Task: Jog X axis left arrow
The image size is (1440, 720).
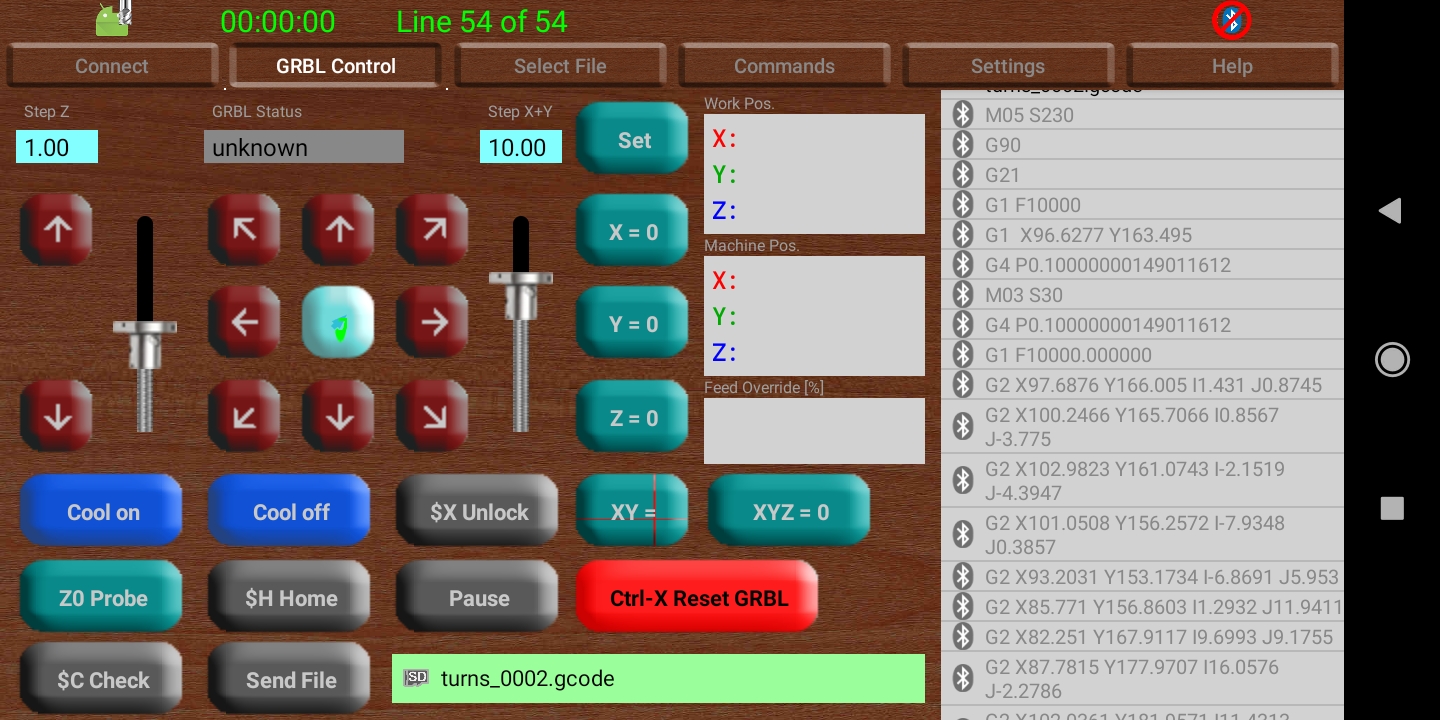Action: (x=244, y=322)
